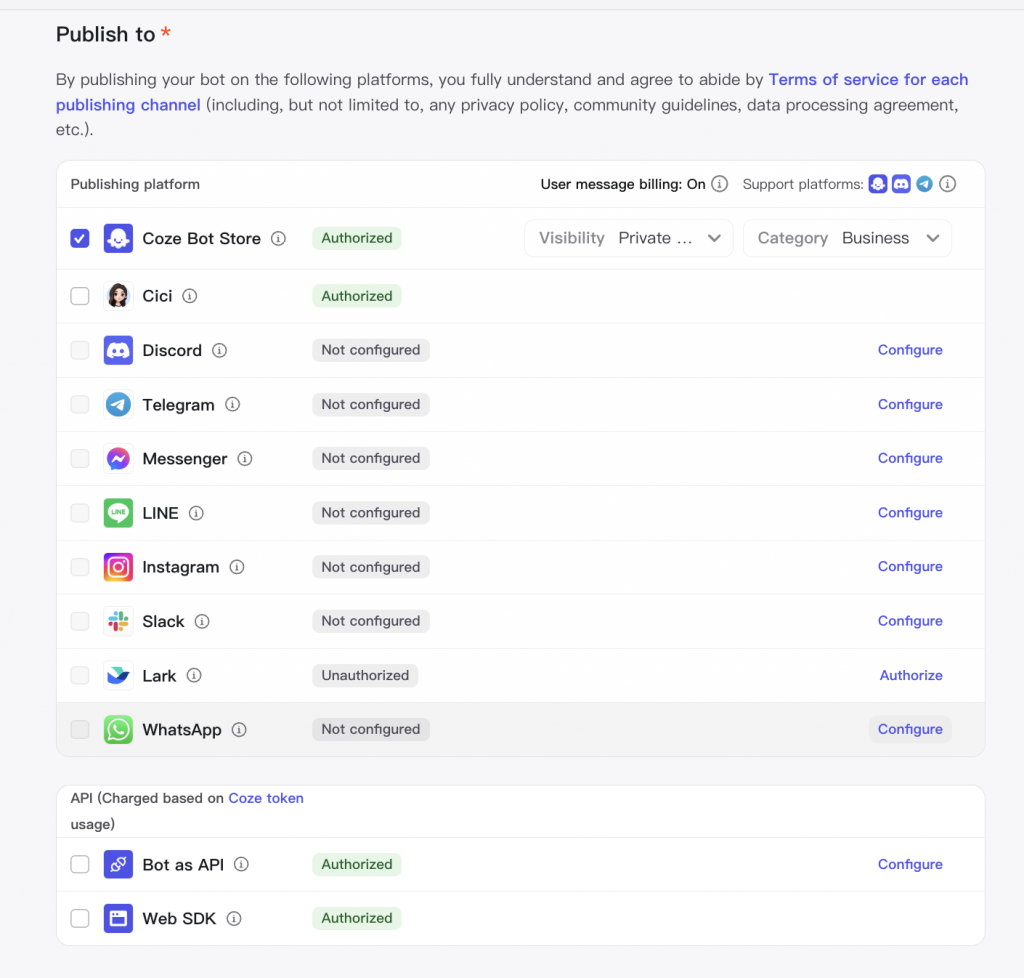Check the Web SDK checkbox

[x=80, y=918]
